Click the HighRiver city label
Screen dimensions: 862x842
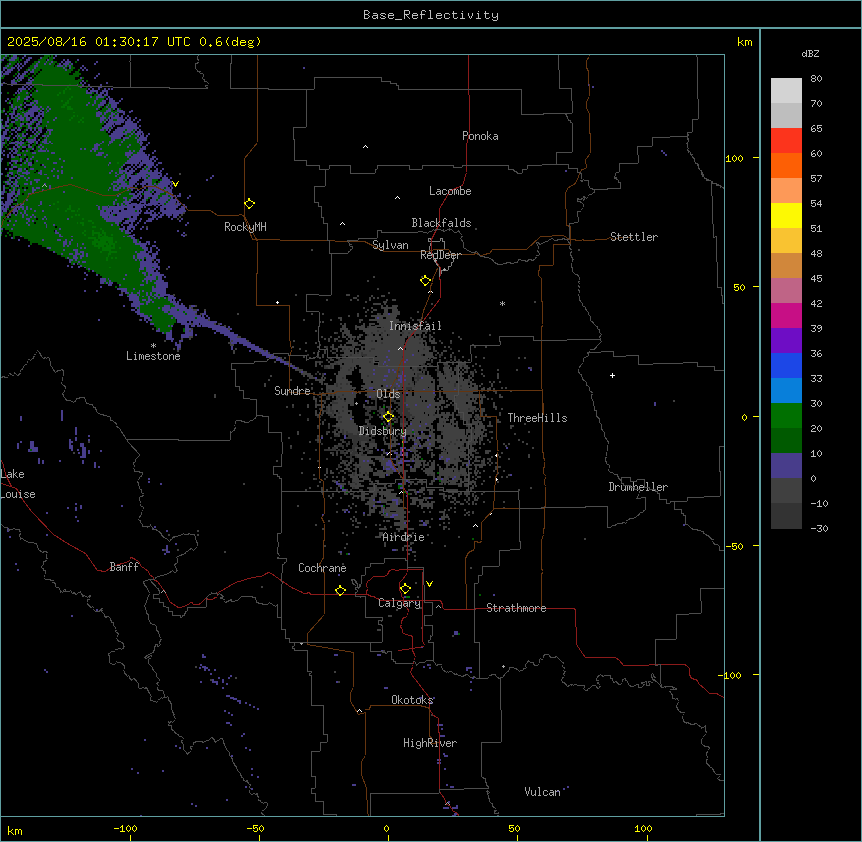(x=430, y=743)
